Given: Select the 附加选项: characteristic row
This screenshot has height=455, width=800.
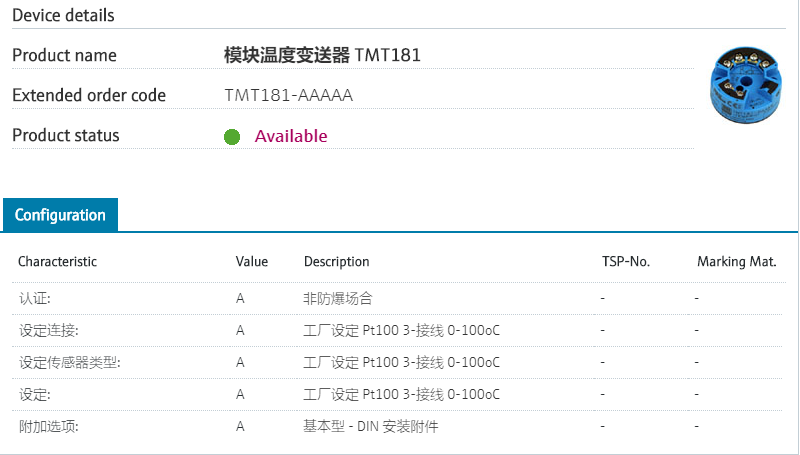Looking at the screenshot, I should (48, 426).
